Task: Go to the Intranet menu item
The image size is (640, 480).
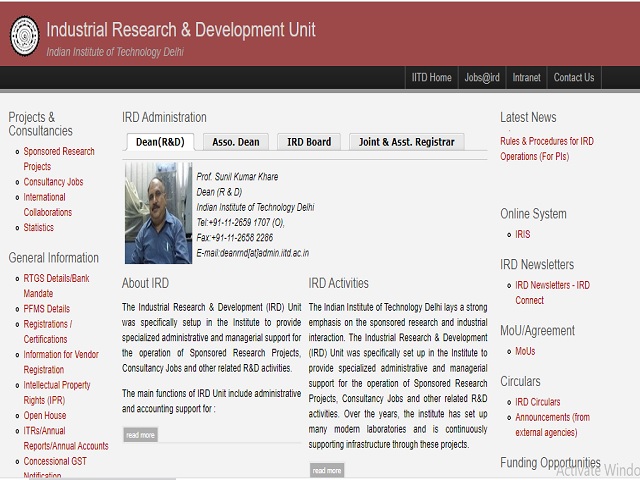Action: click(526, 78)
